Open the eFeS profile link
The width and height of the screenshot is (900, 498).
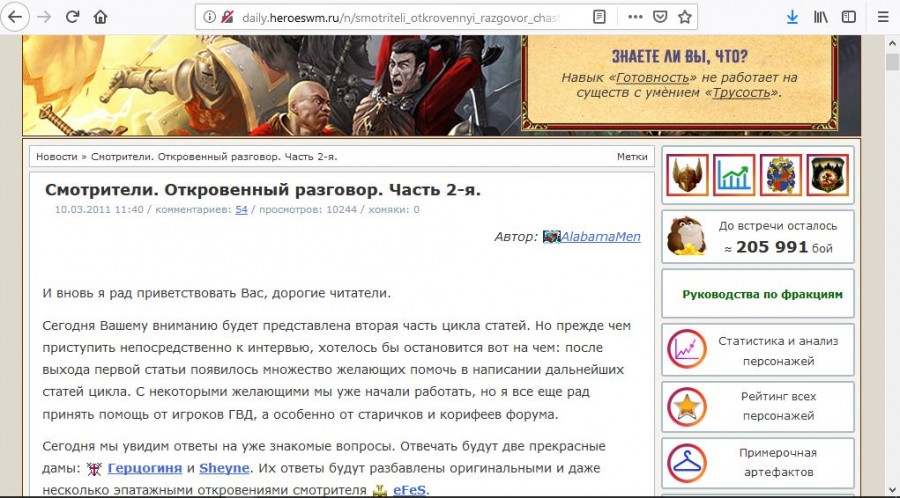click(409, 491)
